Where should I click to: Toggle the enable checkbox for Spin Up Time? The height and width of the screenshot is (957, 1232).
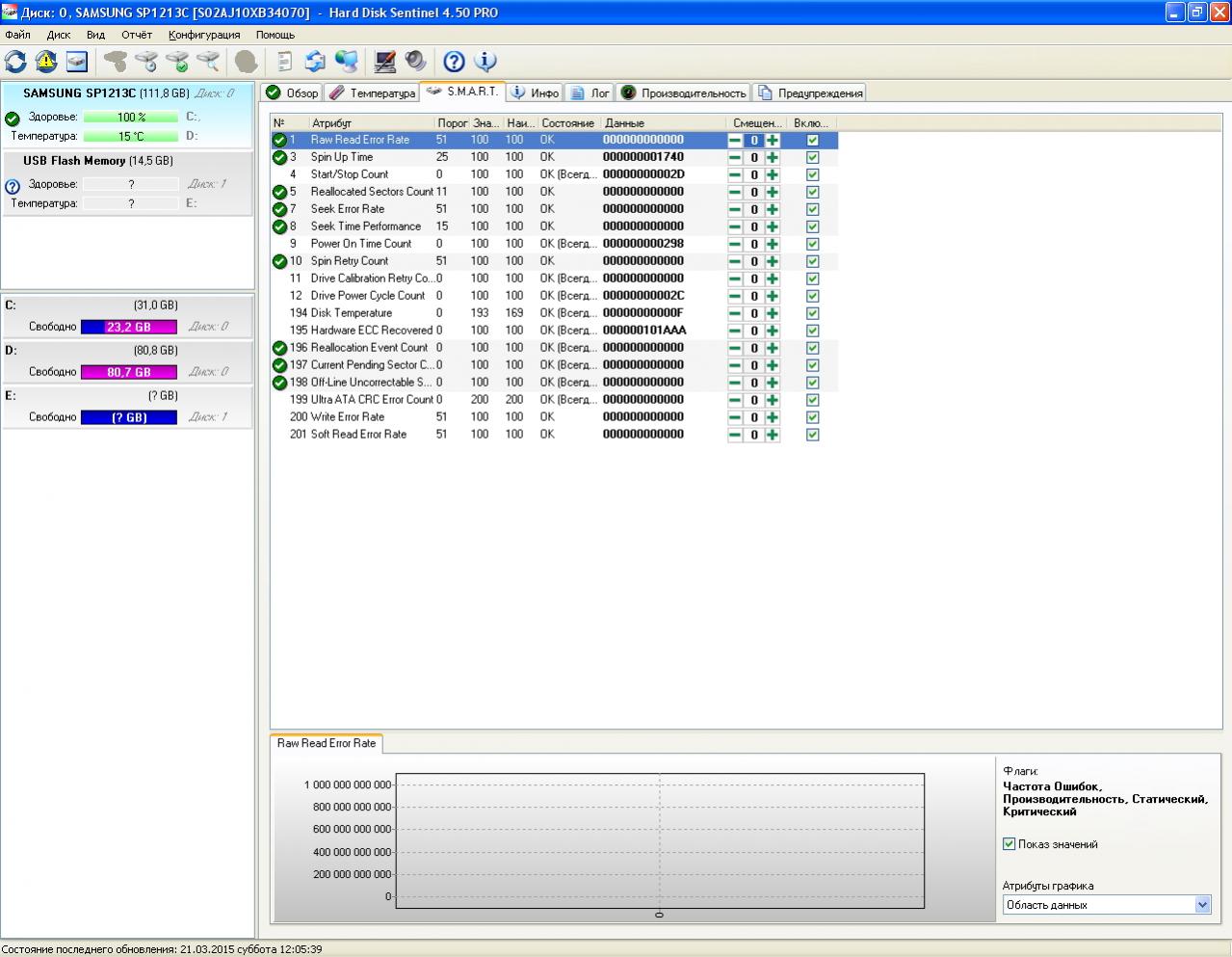pyautogui.click(x=812, y=157)
